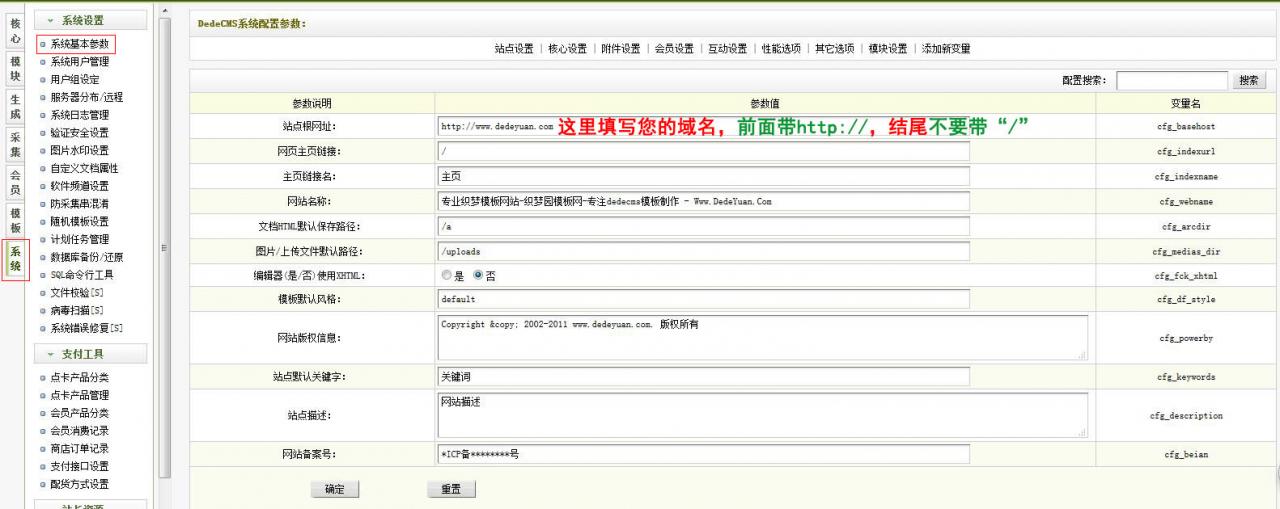The height and width of the screenshot is (509, 1280).
Task: Click the 搜索 button
Action: (1249, 81)
